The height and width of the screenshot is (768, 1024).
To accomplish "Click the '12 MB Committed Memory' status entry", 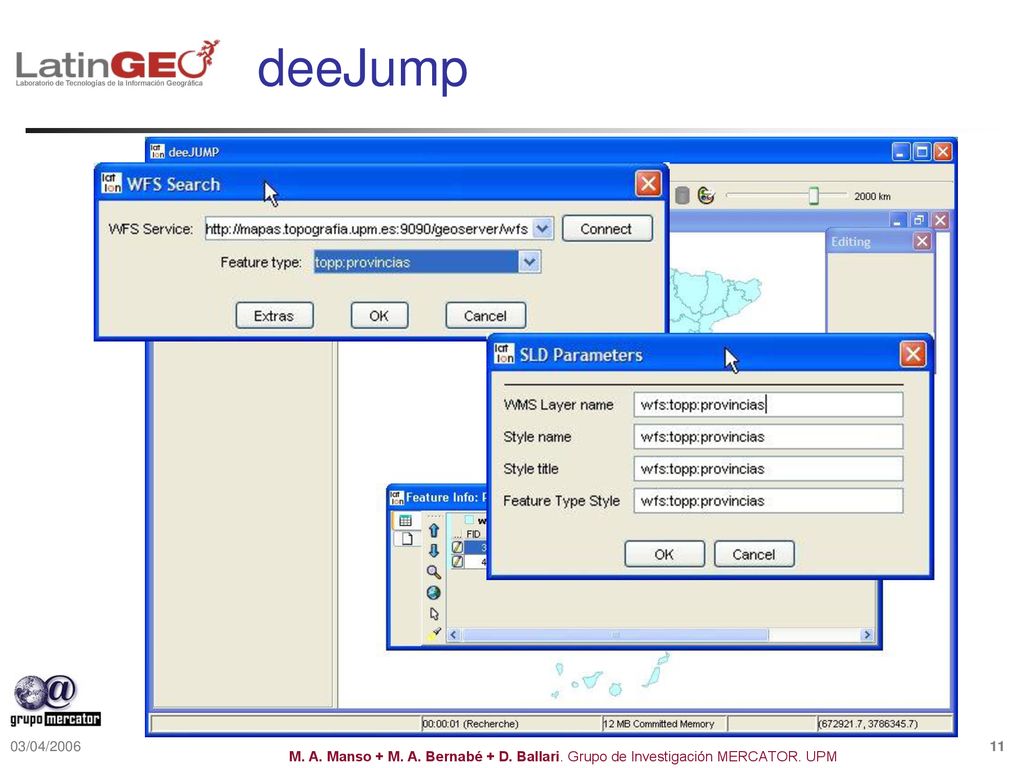I will 658,724.
